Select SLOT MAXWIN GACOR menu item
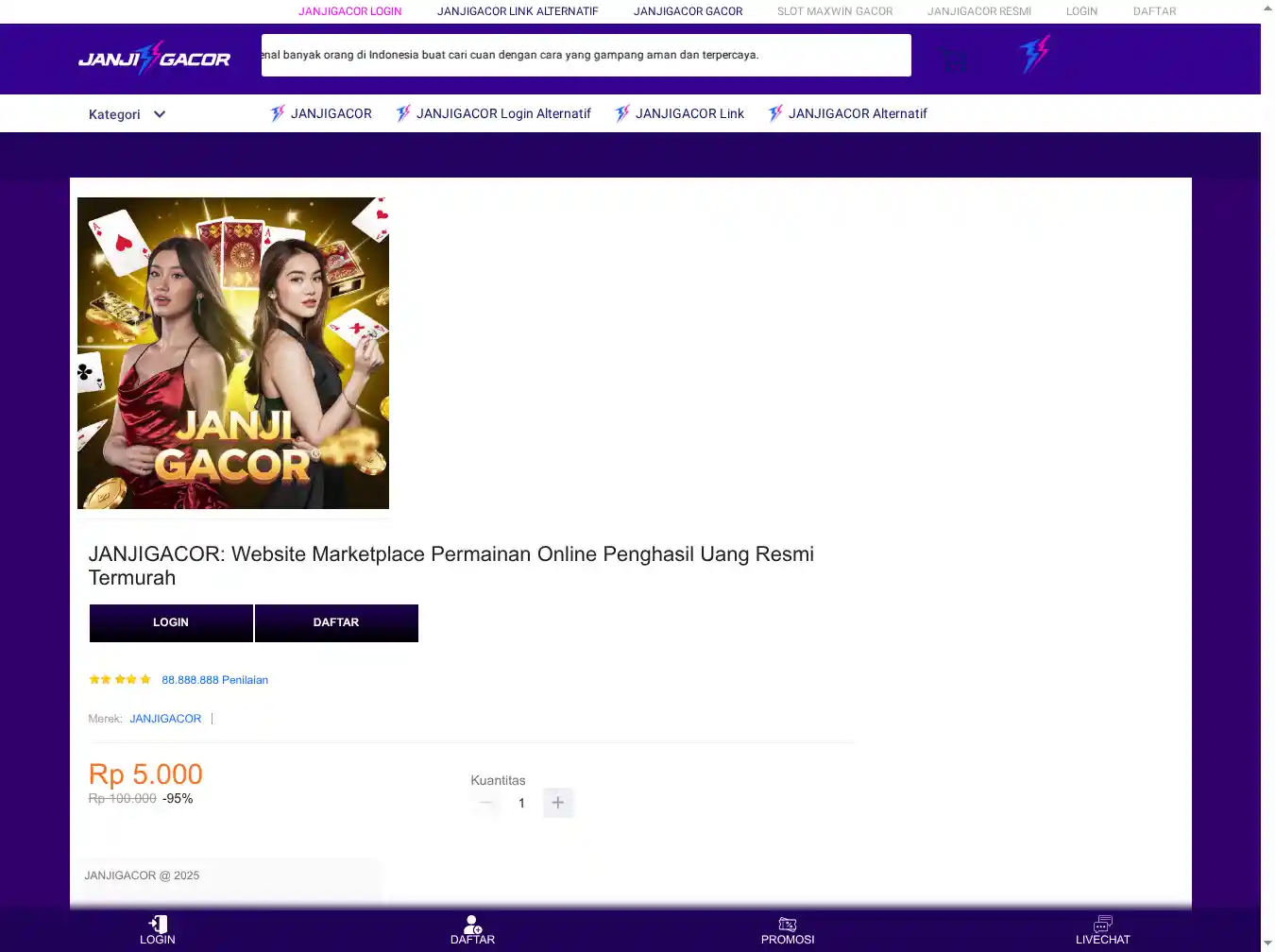 [x=835, y=11]
